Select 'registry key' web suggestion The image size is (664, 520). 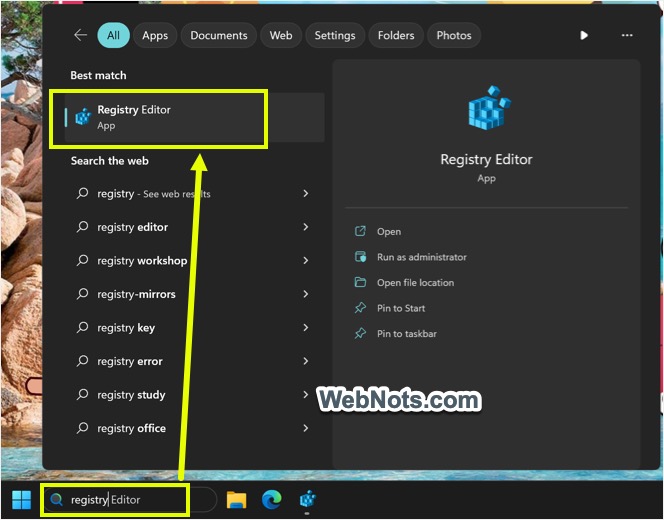(x=194, y=327)
